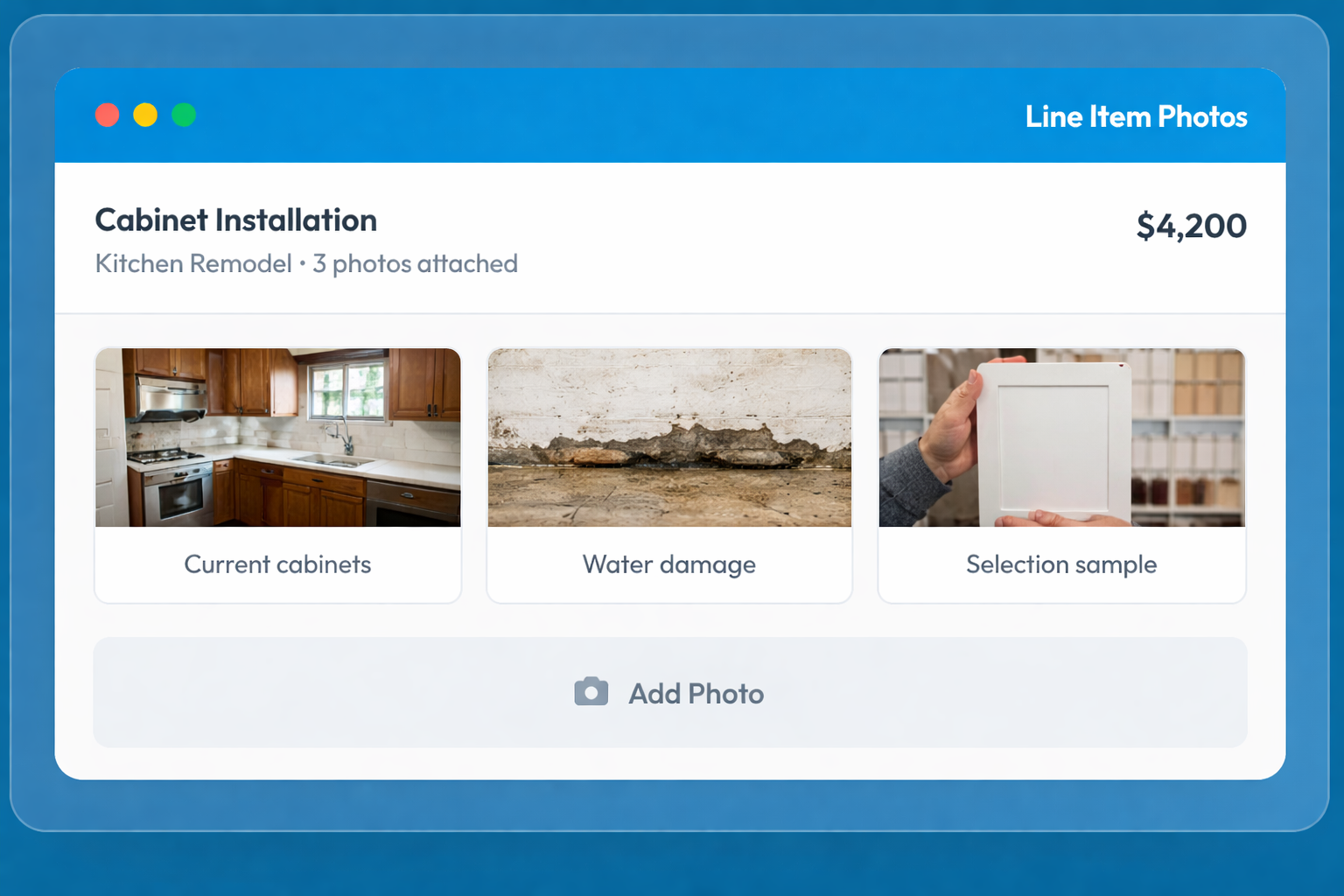Image resolution: width=1344 pixels, height=896 pixels.
Task: Select the Water damage caption label
Action: (x=669, y=564)
